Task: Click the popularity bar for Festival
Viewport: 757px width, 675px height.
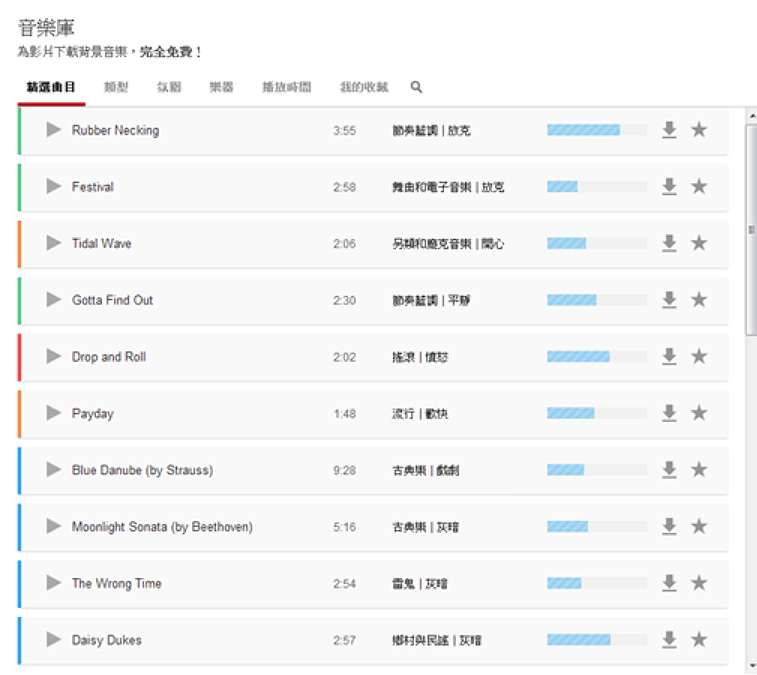Action: pyautogui.click(x=596, y=187)
